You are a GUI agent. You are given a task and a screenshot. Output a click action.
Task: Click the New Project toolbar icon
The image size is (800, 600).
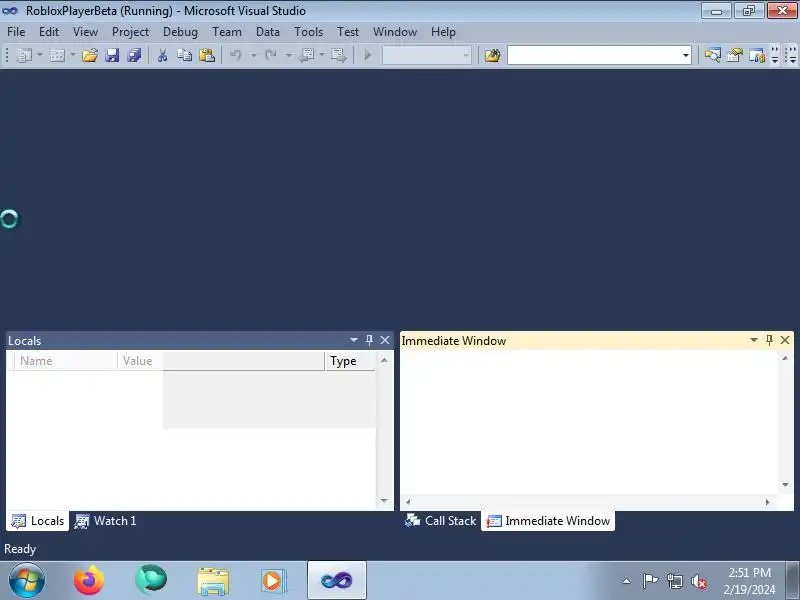[x=24, y=55]
